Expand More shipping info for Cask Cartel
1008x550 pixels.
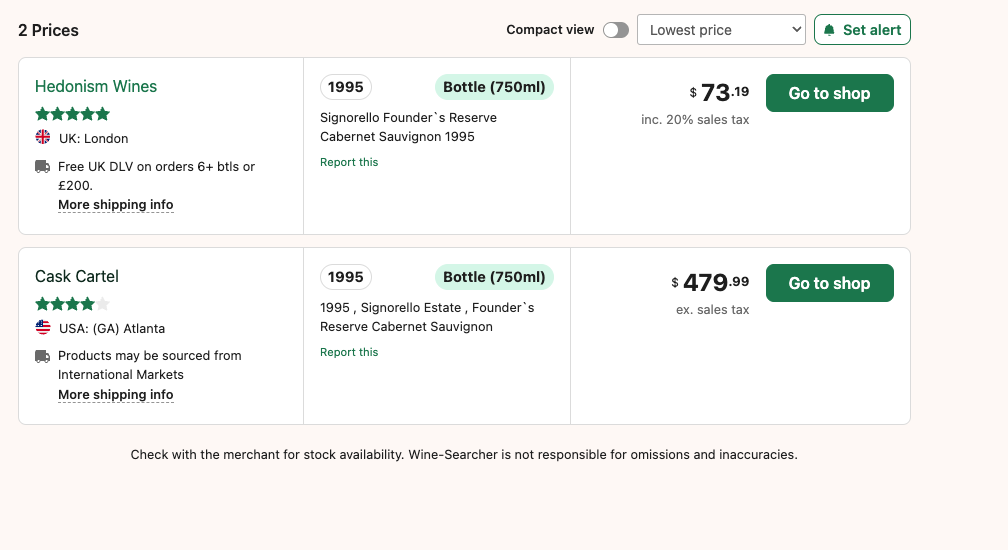[116, 395]
